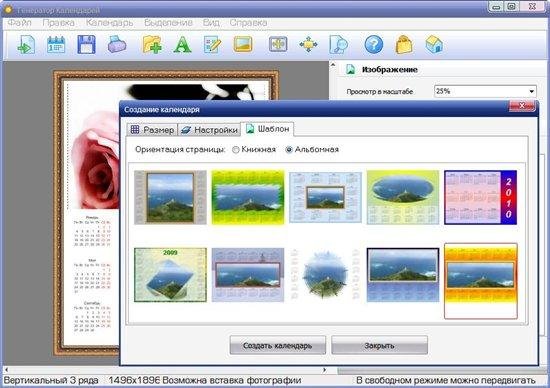Click horizontal scrollbar left arrow
The image size is (550, 388).
(6, 370)
